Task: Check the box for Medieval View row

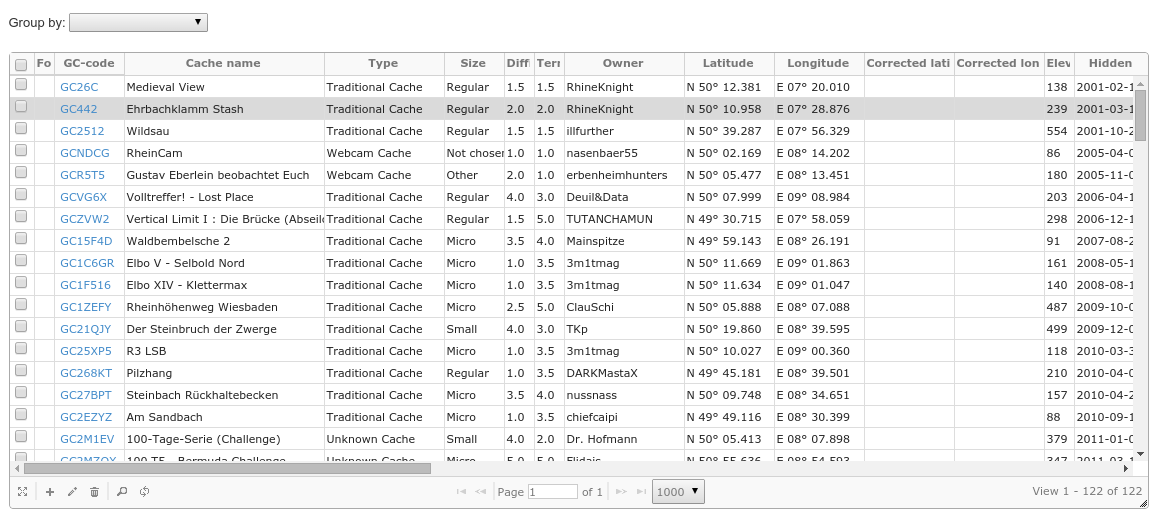Action: coord(21,87)
